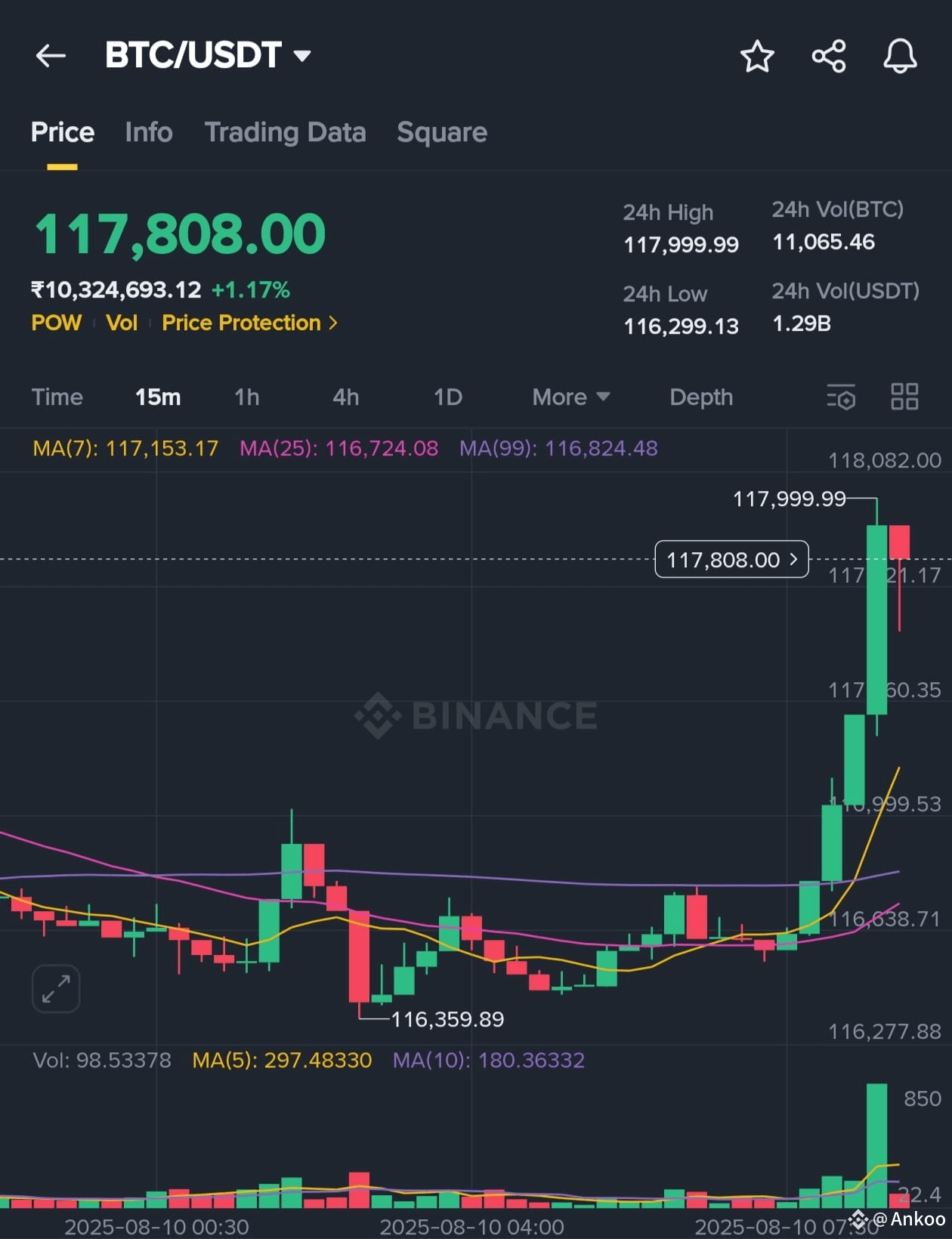Tap the back arrow icon
The height and width of the screenshot is (1239, 952).
(x=51, y=56)
